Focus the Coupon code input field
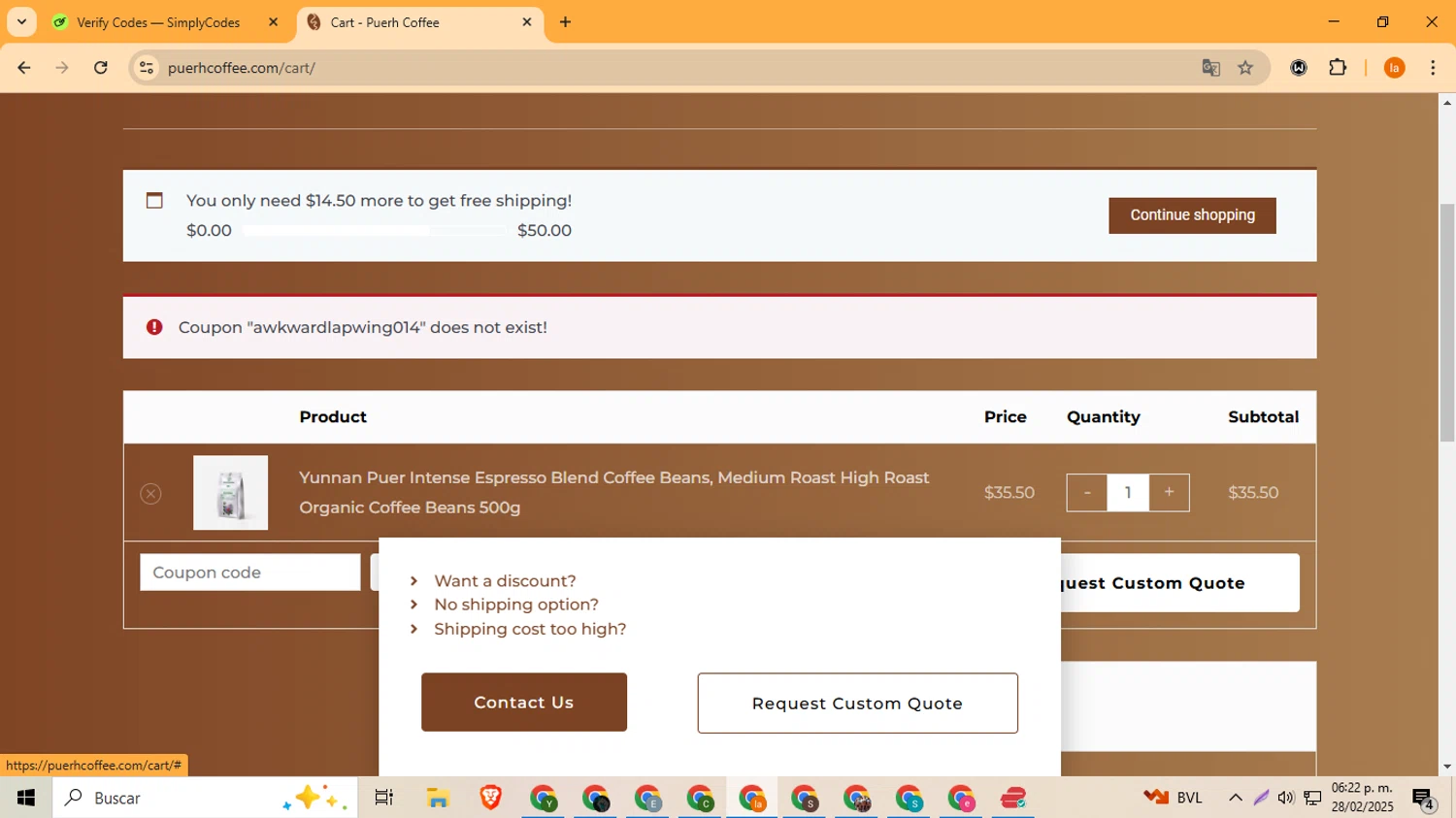Viewport: 1456px width, 818px height. (250, 573)
